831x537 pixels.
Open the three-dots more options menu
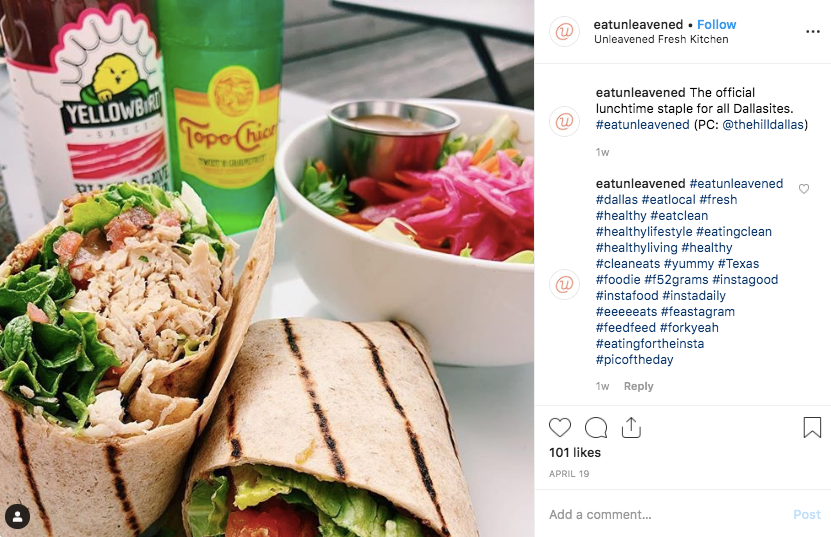pos(812,32)
